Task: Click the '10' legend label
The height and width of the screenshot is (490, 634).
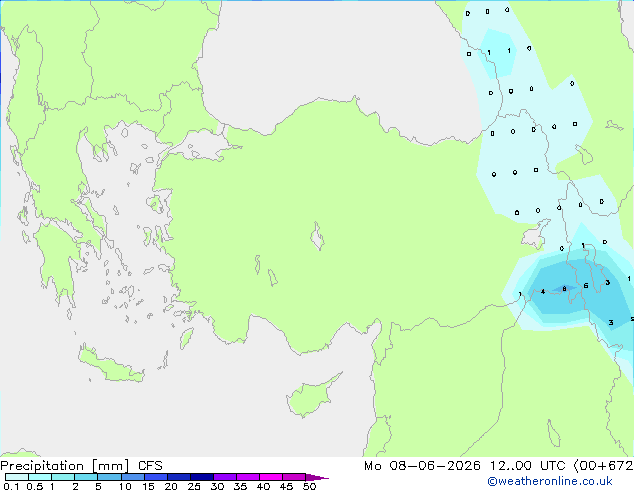Action: (x=125, y=486)
